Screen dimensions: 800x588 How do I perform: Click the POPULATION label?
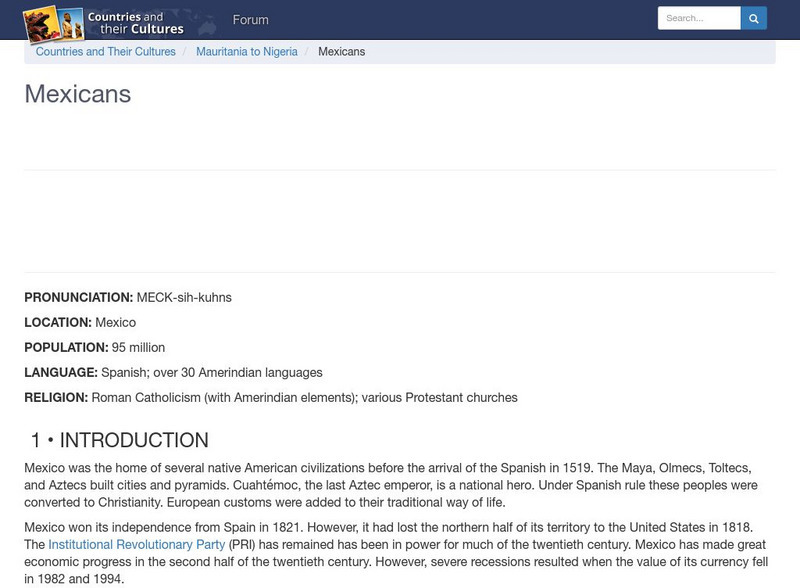coord(66,347)
